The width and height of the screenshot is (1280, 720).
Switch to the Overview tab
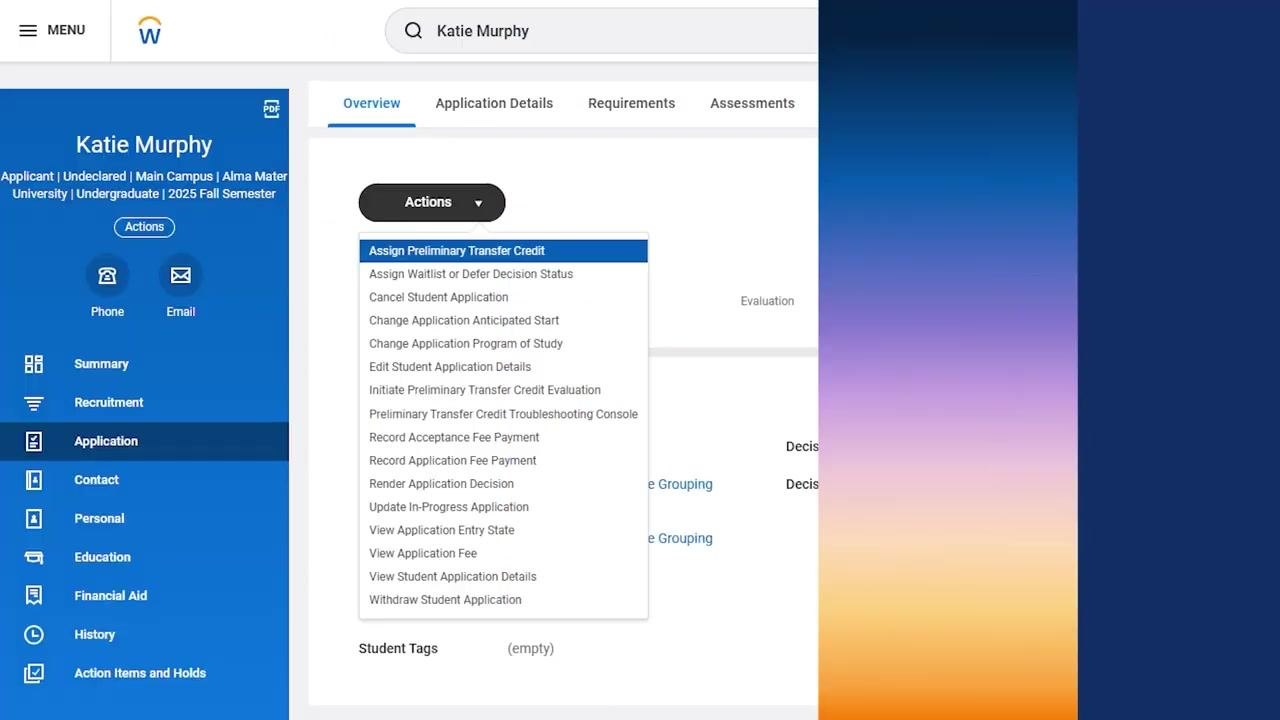point(371,103)
